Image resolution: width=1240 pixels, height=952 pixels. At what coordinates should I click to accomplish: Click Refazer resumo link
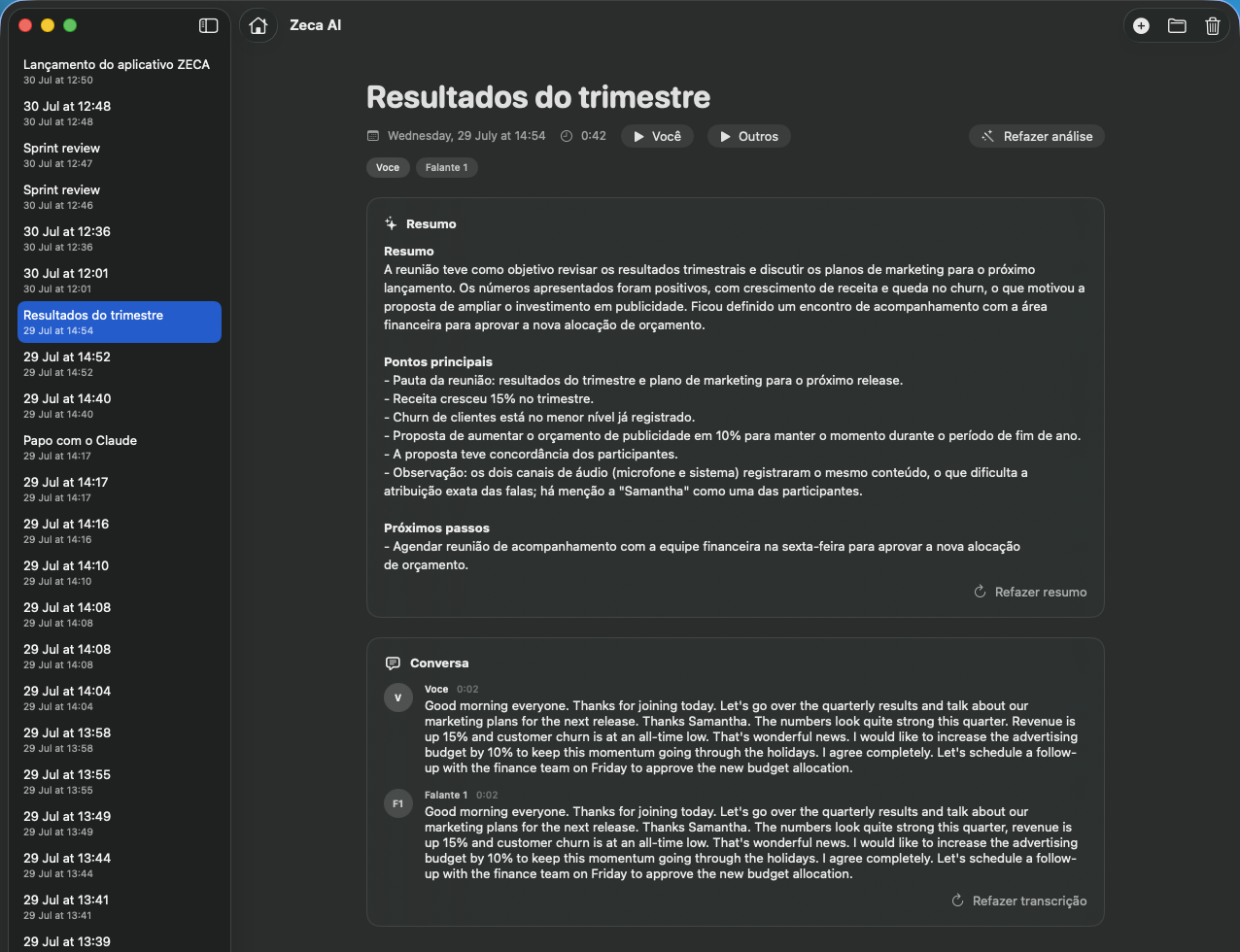coord(1030,592)
